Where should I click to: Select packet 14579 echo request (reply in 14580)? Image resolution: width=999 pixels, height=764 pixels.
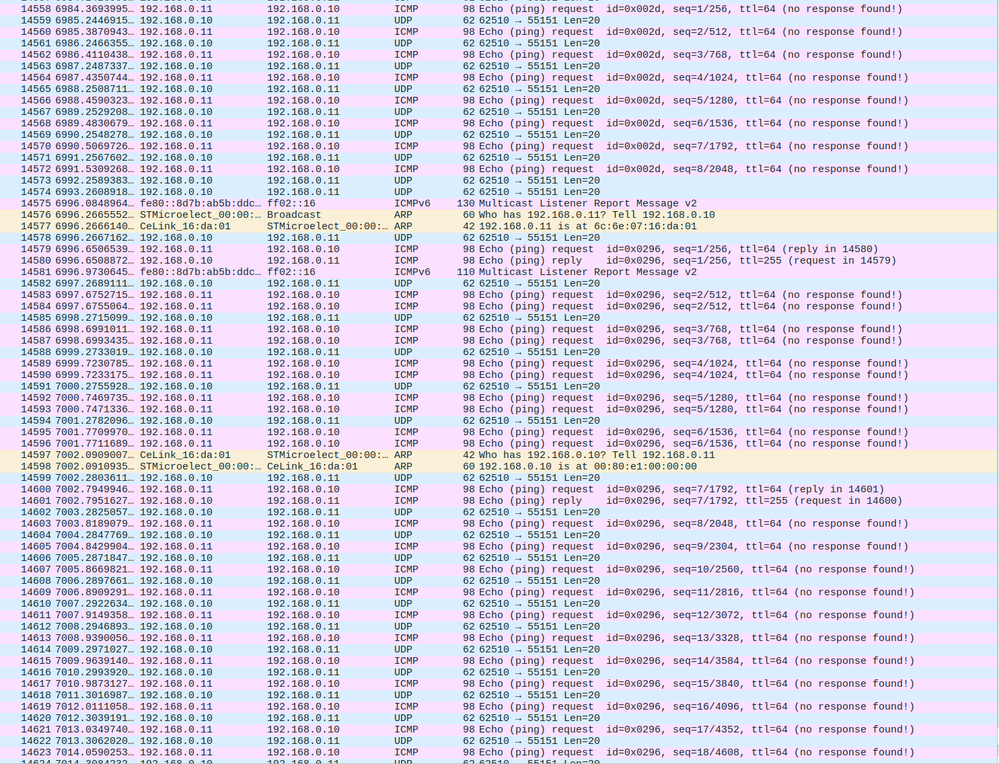click(x=499, y=250)
